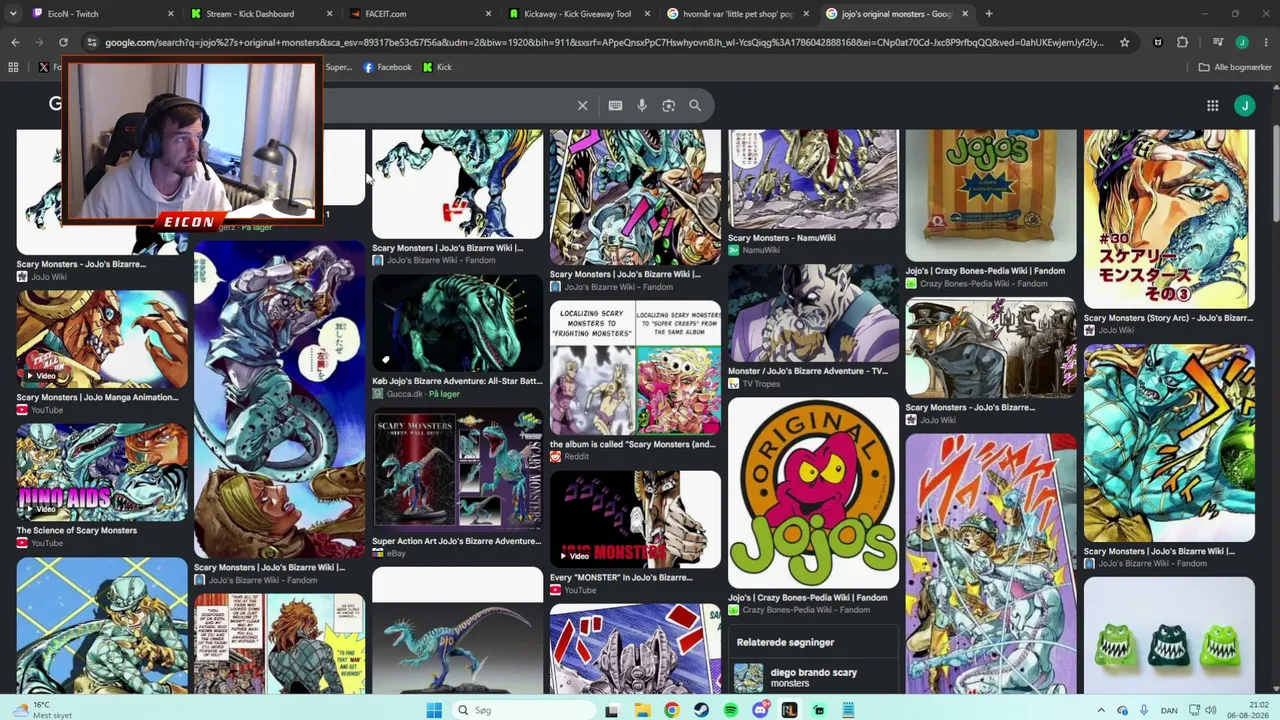Switch to the Stream - Kick Dashboard tab

262,14
